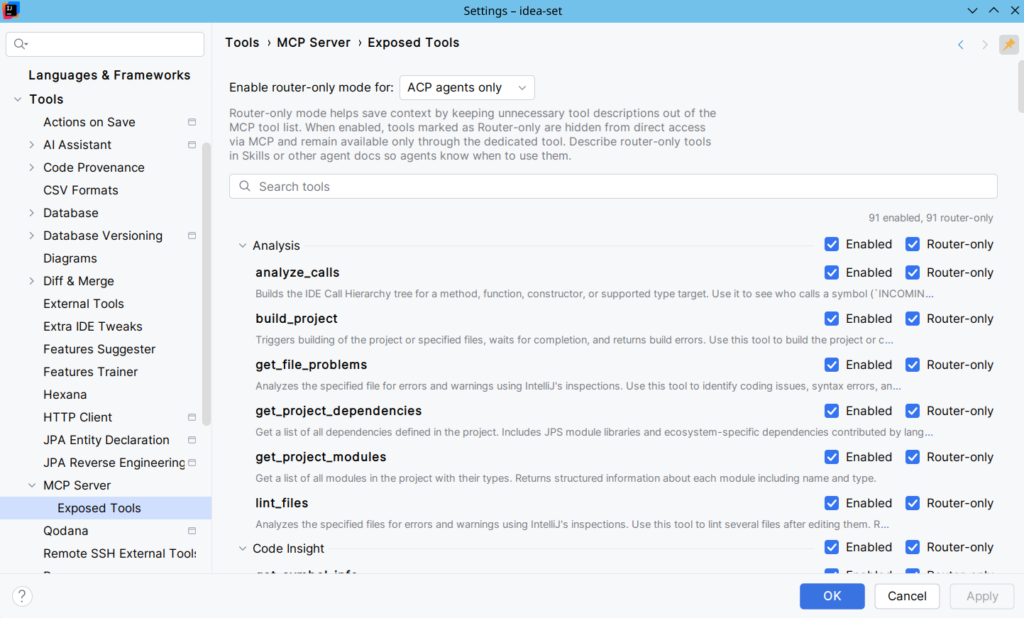Click the IntelliJ IDEA logo in title bar
Image resolution: width=1024 pixels, height=618 pixels.
(11, 10)
